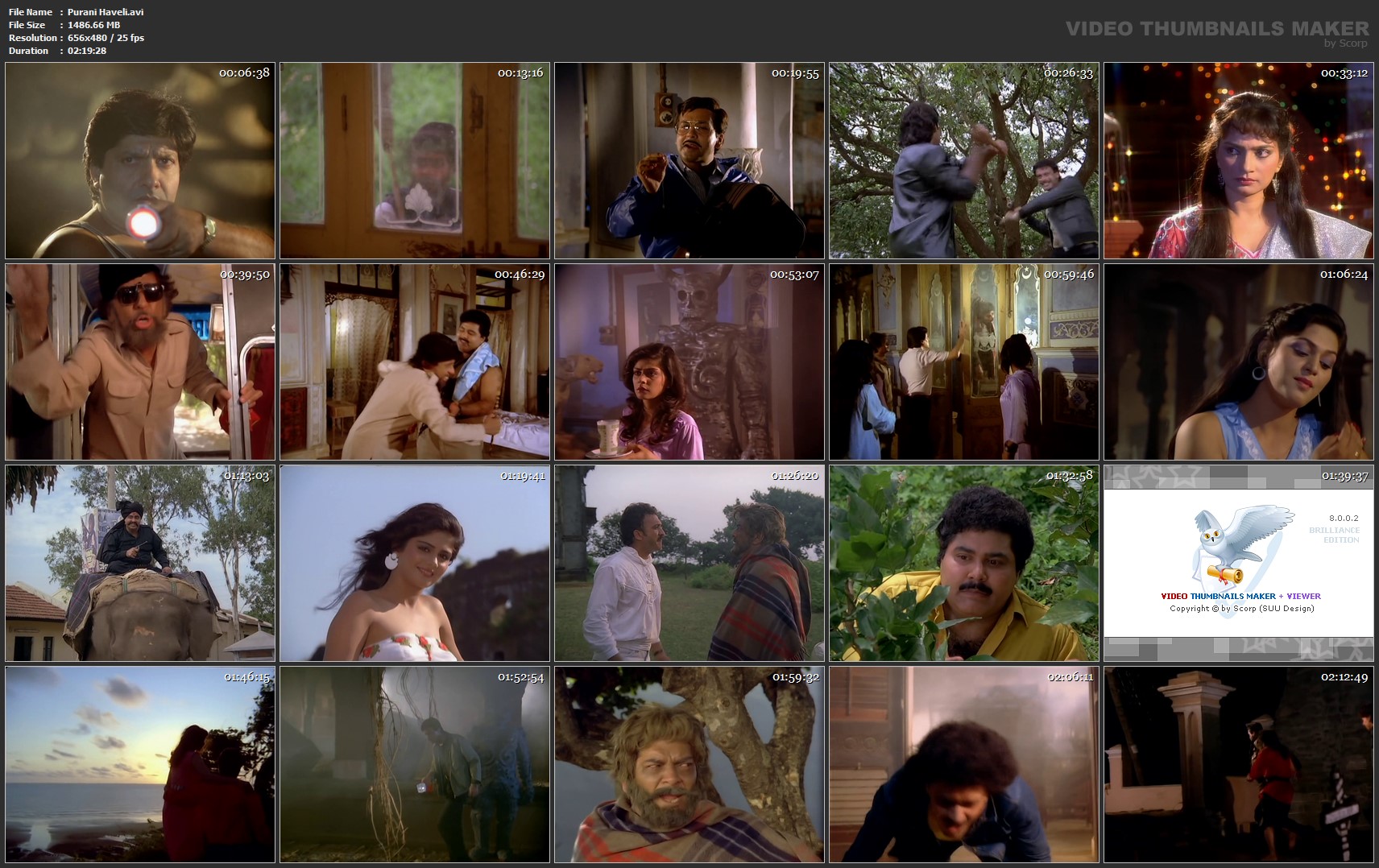Click the 'Copyright © by Scorp (SUU Design)' text

(x=1241, y=609)
